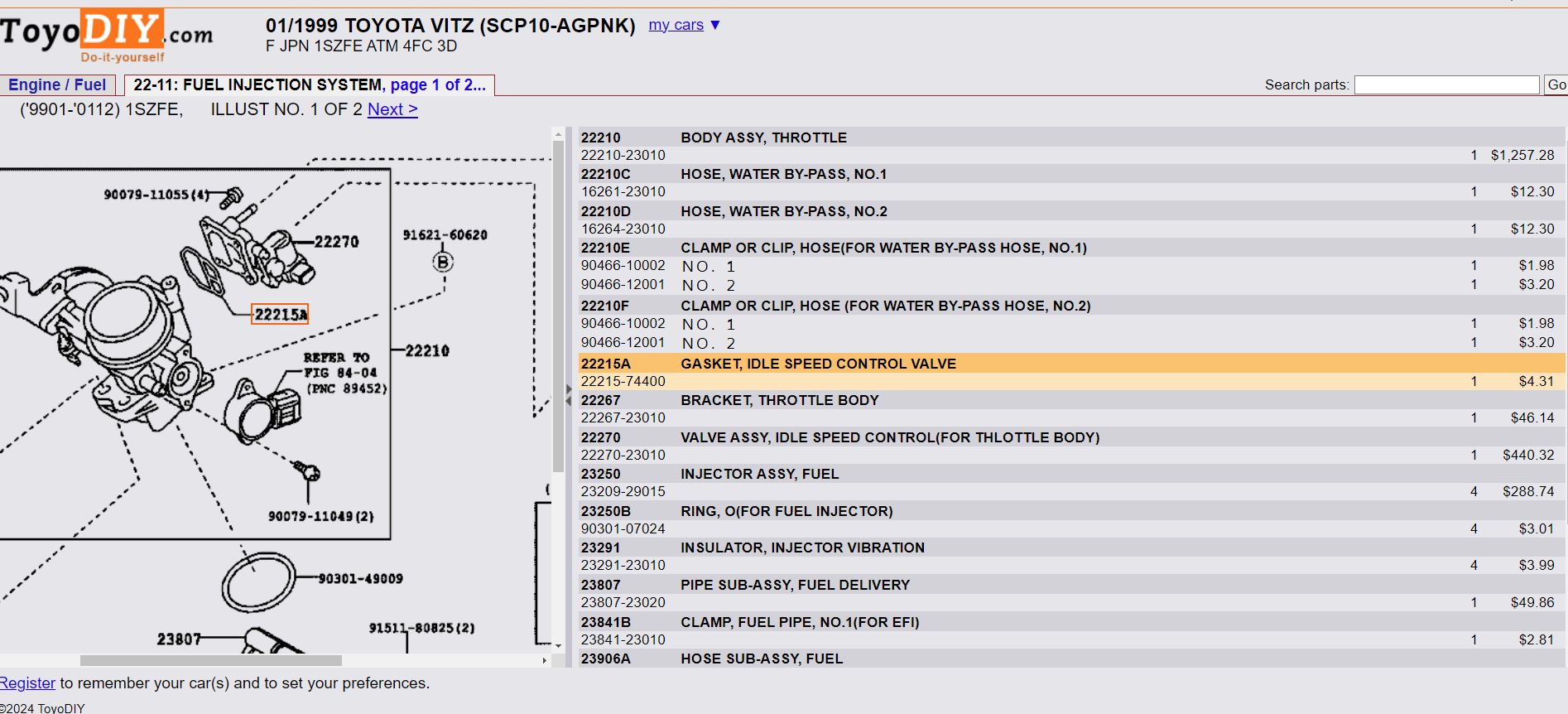This screenshot has width=1568, height=714.
Task: Select the 22-11: Fuel Injection System tab
Action: point(309,84)
